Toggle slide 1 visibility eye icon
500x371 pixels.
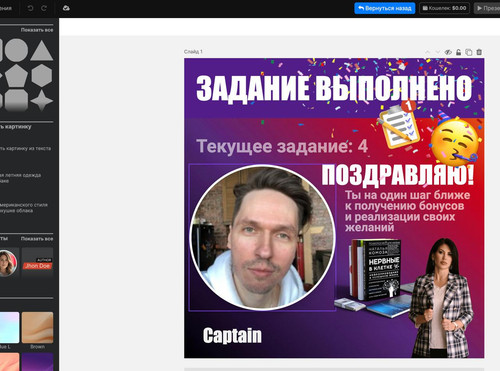[448, 52]
